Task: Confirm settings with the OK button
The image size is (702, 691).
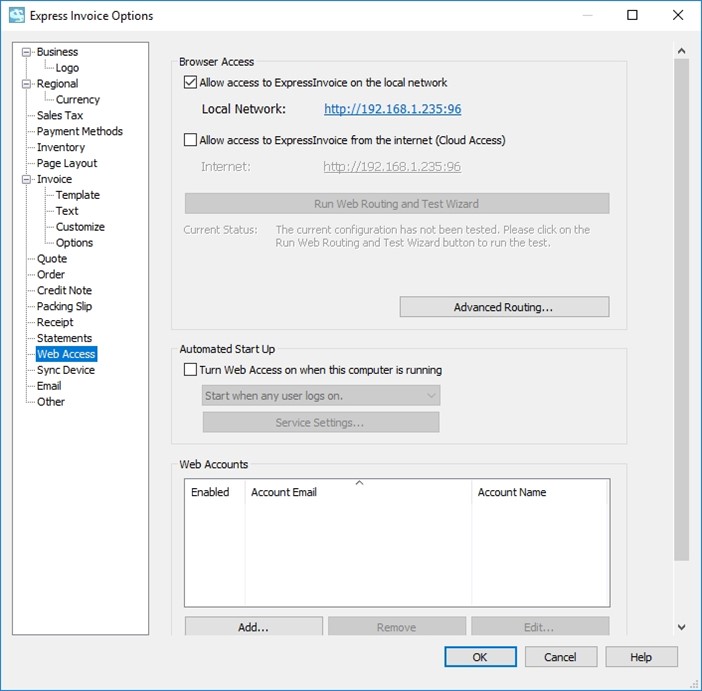Action: coord(480,657)
